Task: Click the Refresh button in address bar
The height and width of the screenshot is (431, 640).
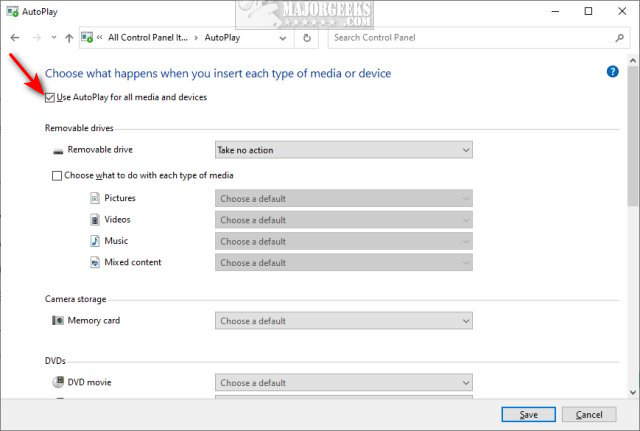Action: tap(306, 38)
